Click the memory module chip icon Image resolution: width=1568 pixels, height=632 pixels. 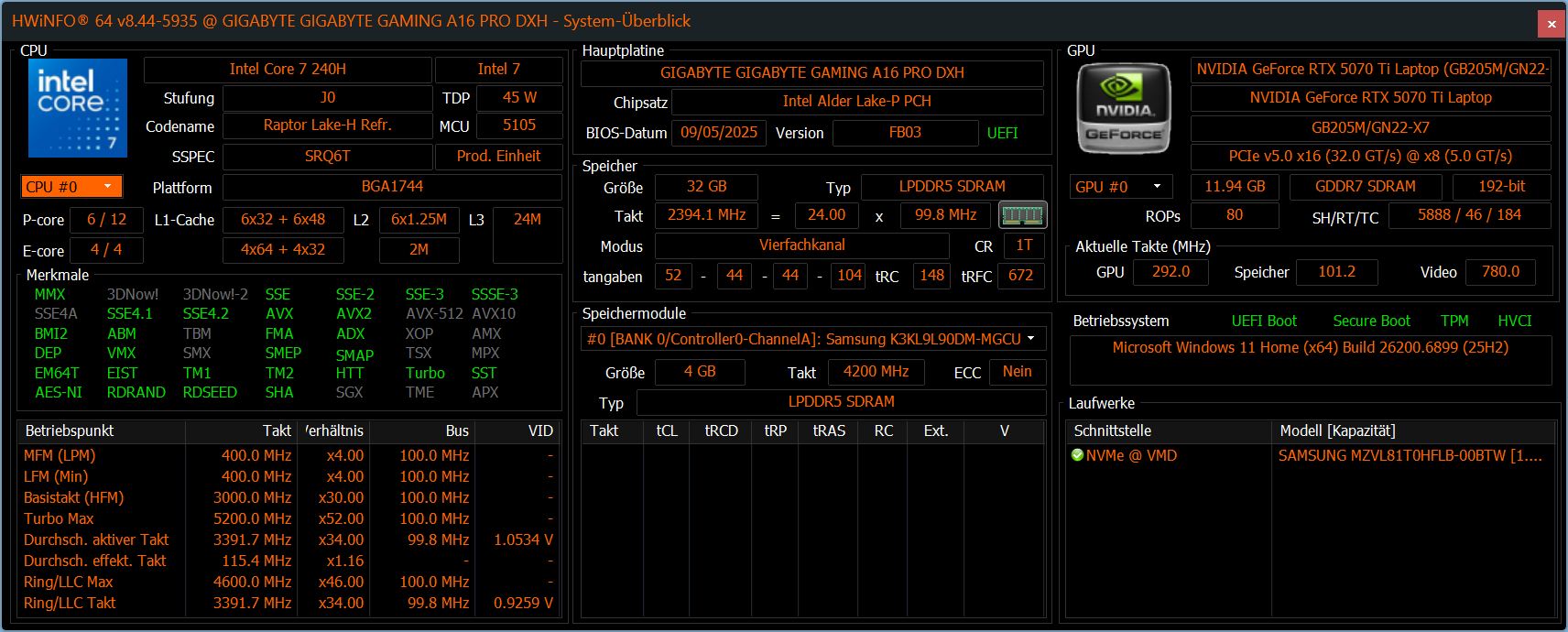point(1022,215)
